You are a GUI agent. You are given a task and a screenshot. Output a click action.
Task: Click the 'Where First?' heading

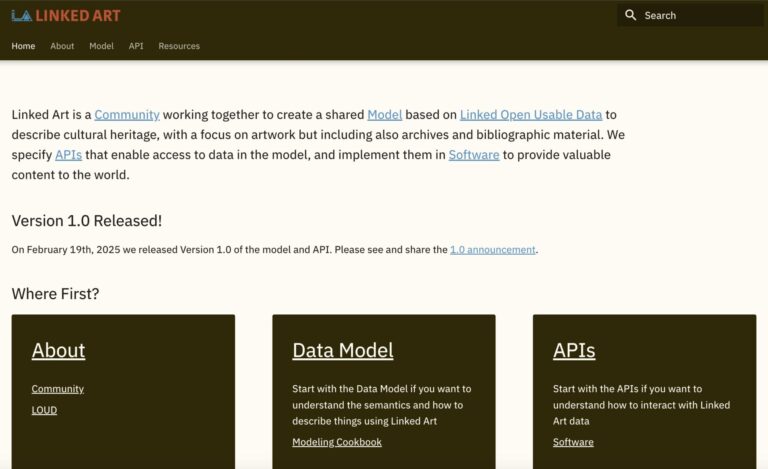point(55,294)
